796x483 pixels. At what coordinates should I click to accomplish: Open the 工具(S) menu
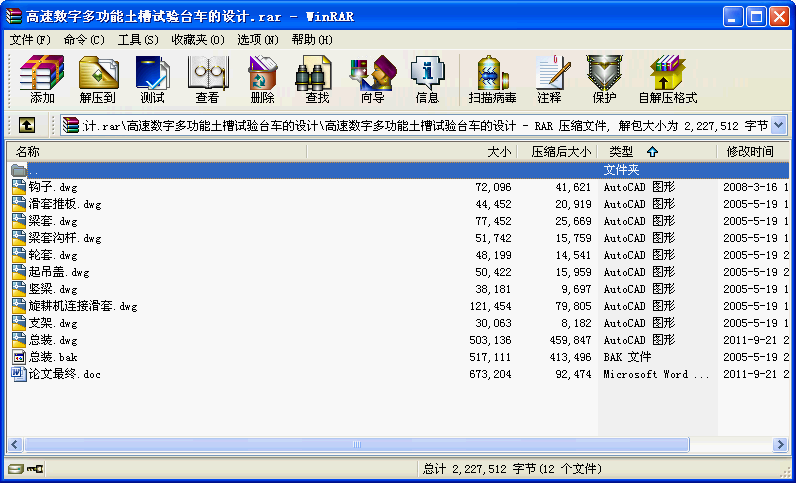(138, 40)
